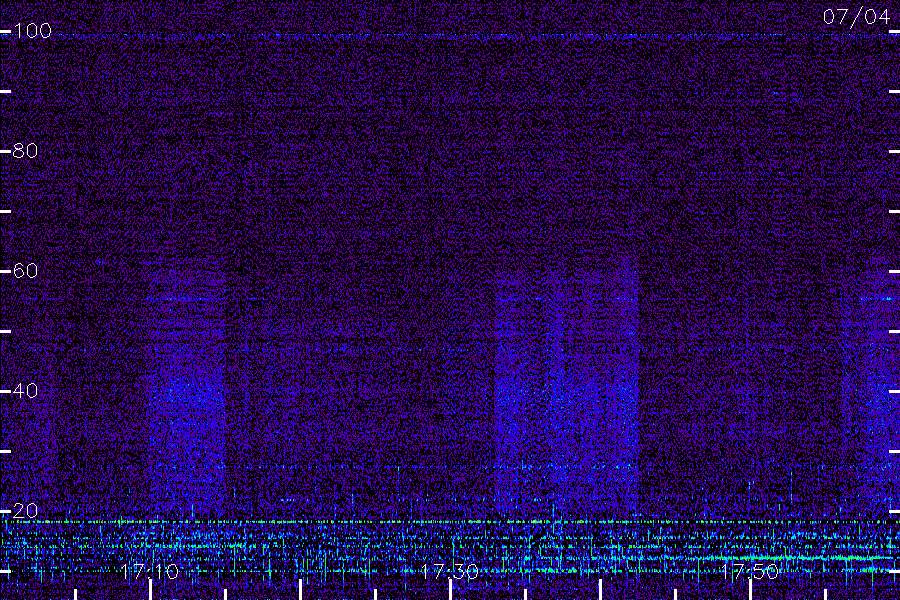Click the 40 frequency axis label
This screenshot has width=900, height=600.
tap(25, 390)
